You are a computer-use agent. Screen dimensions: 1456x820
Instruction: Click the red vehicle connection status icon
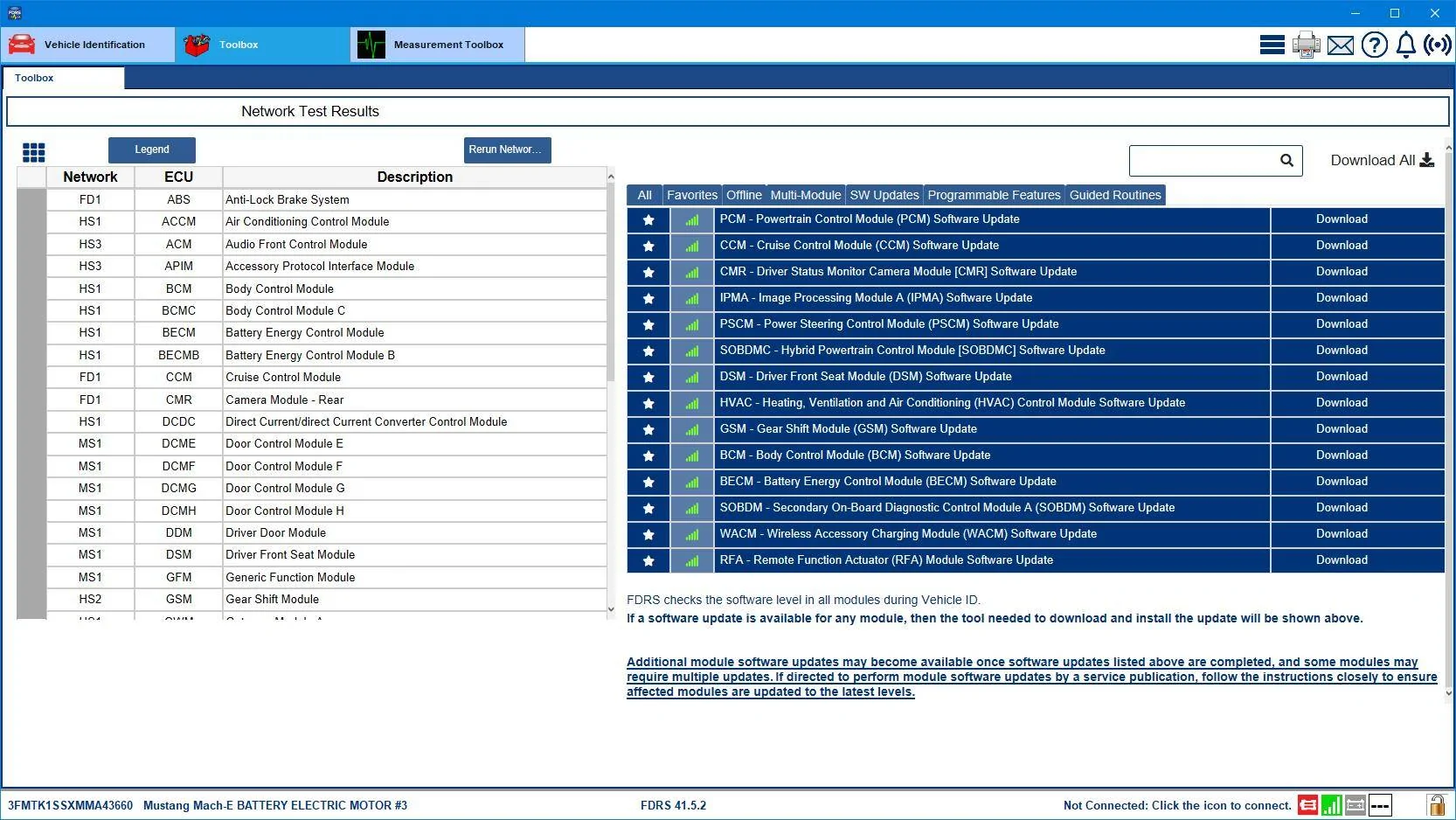tap(1307, 805)
